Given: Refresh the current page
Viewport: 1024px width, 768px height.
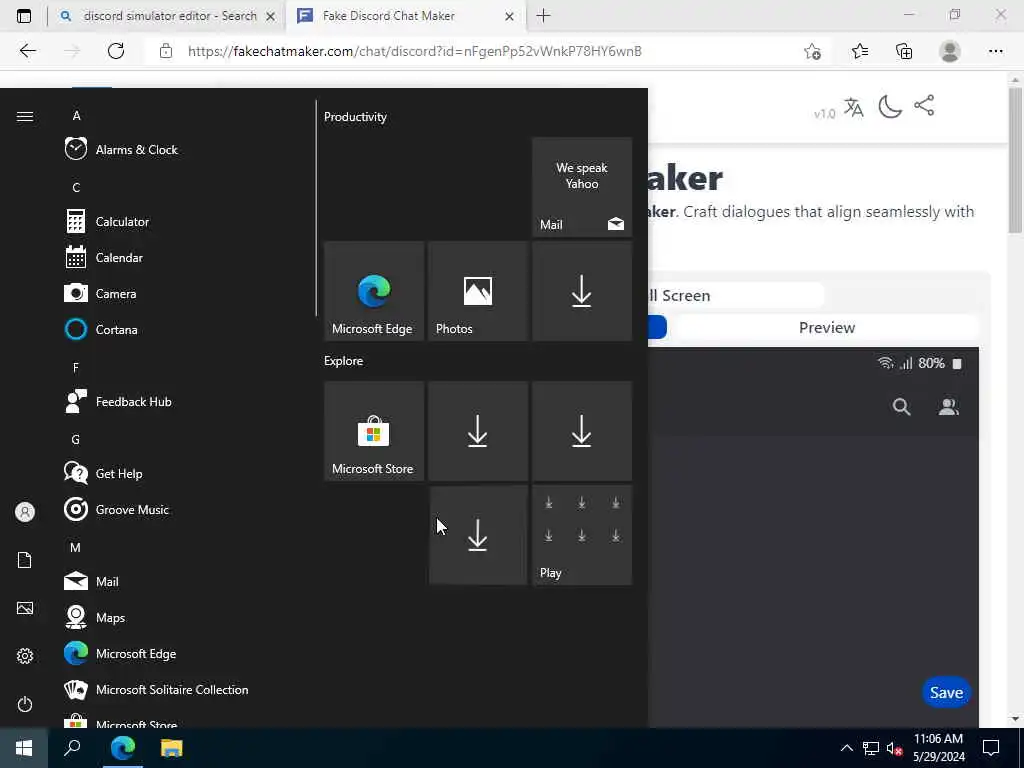Looking at the screenshot, I should pos(116,51).
